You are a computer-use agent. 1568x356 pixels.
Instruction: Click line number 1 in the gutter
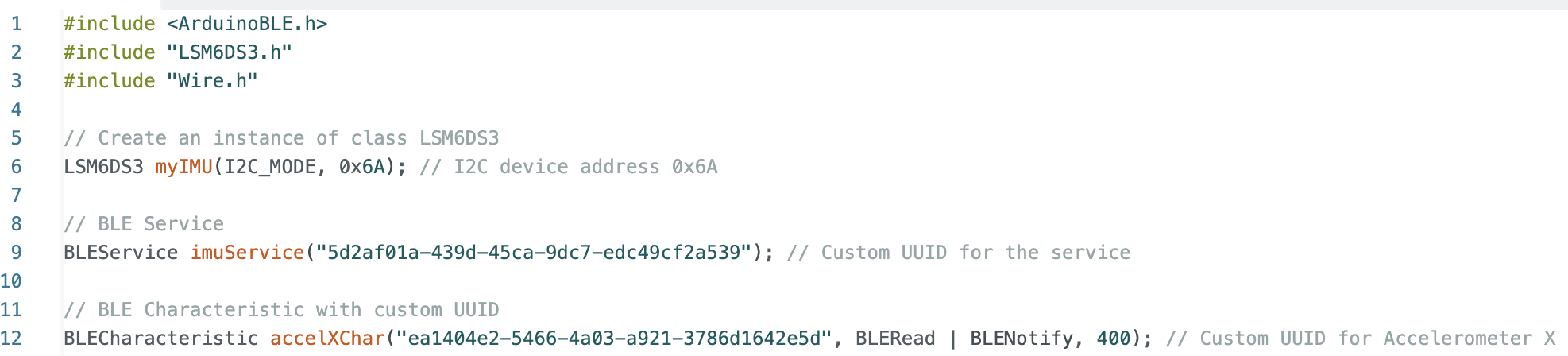[16, 24]
